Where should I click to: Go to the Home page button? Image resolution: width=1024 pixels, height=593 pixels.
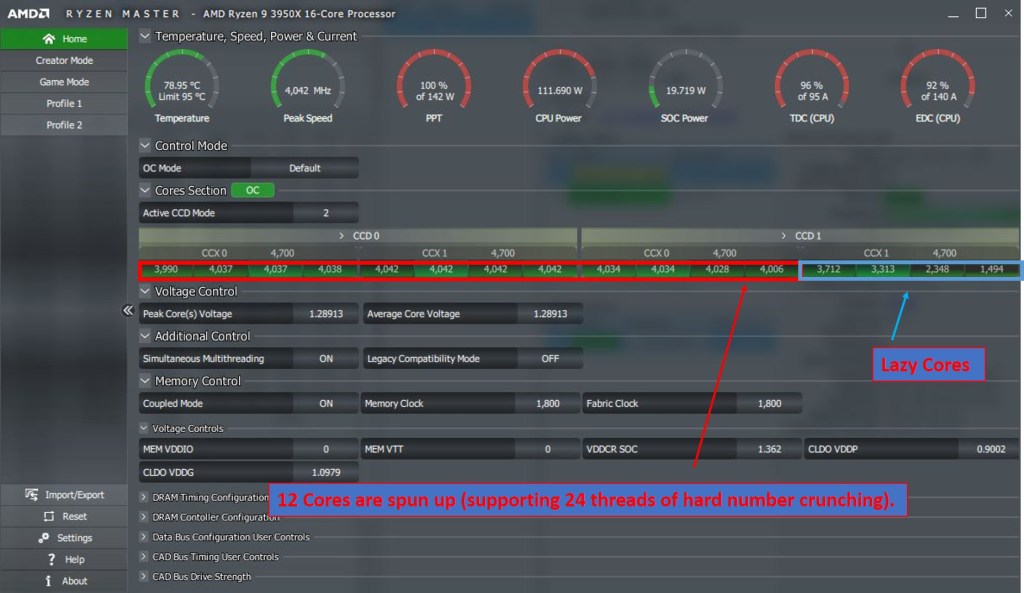[64, 39]
